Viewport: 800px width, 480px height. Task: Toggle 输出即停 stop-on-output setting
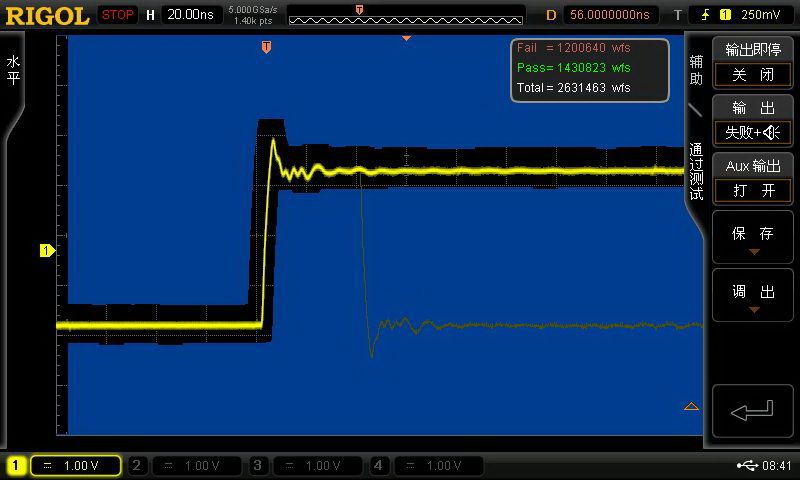tap(752, 63)
